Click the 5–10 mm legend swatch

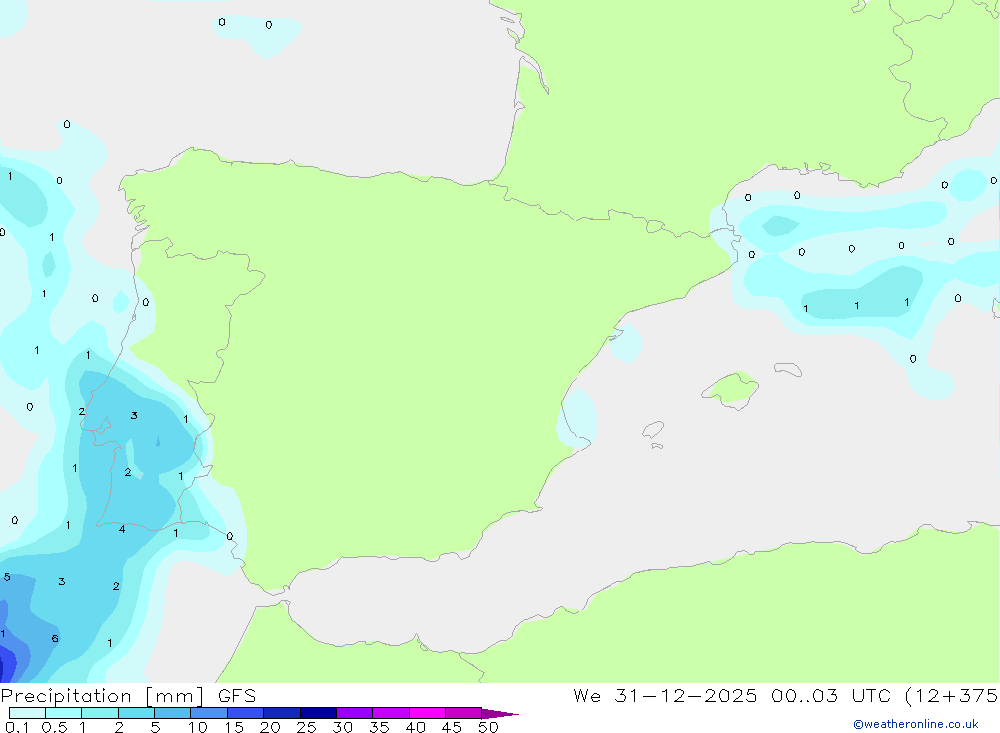(x=173, y=713)
